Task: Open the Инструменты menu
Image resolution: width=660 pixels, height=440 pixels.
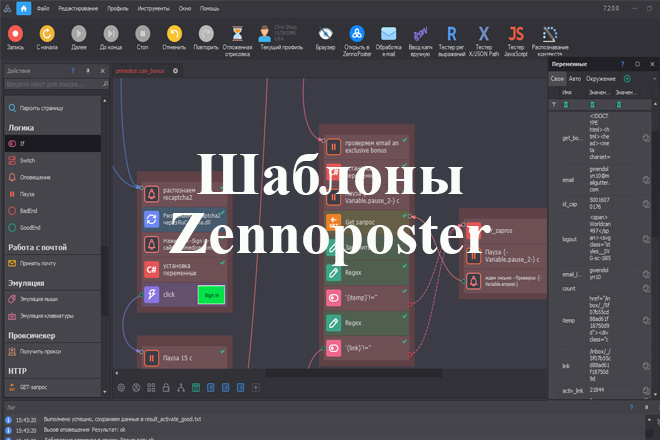Action: (154, 8)
